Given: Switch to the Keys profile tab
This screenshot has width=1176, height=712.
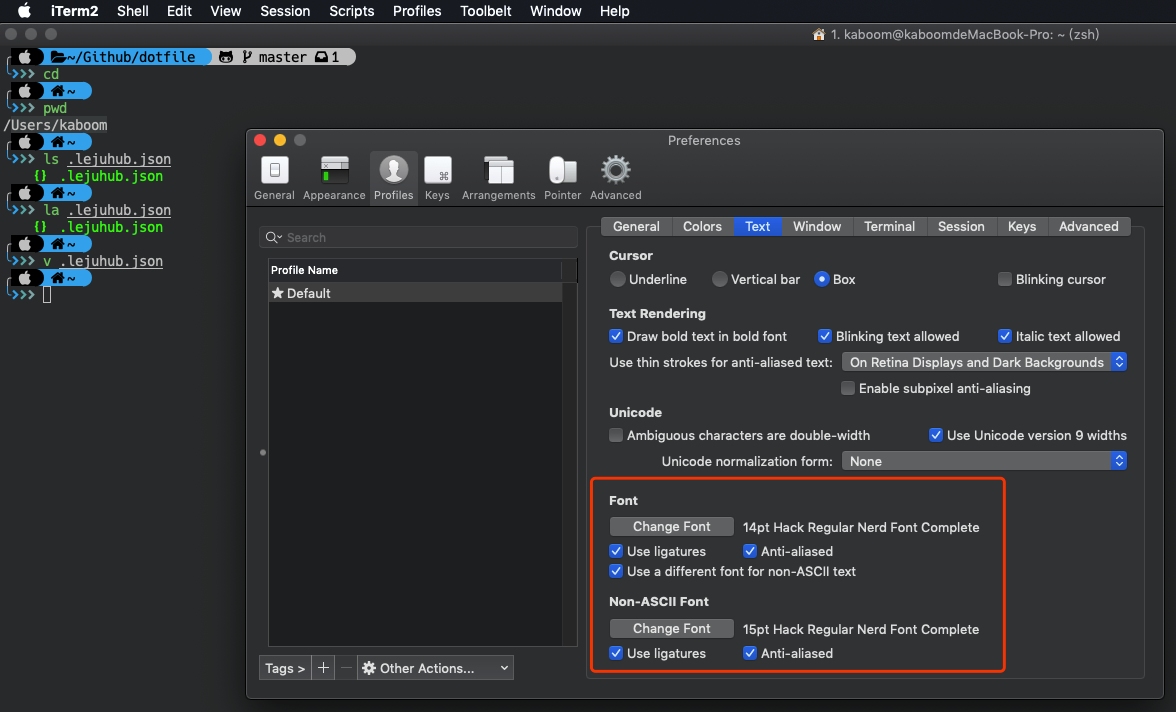Looking at the screenshot, I should point(1022,227).
